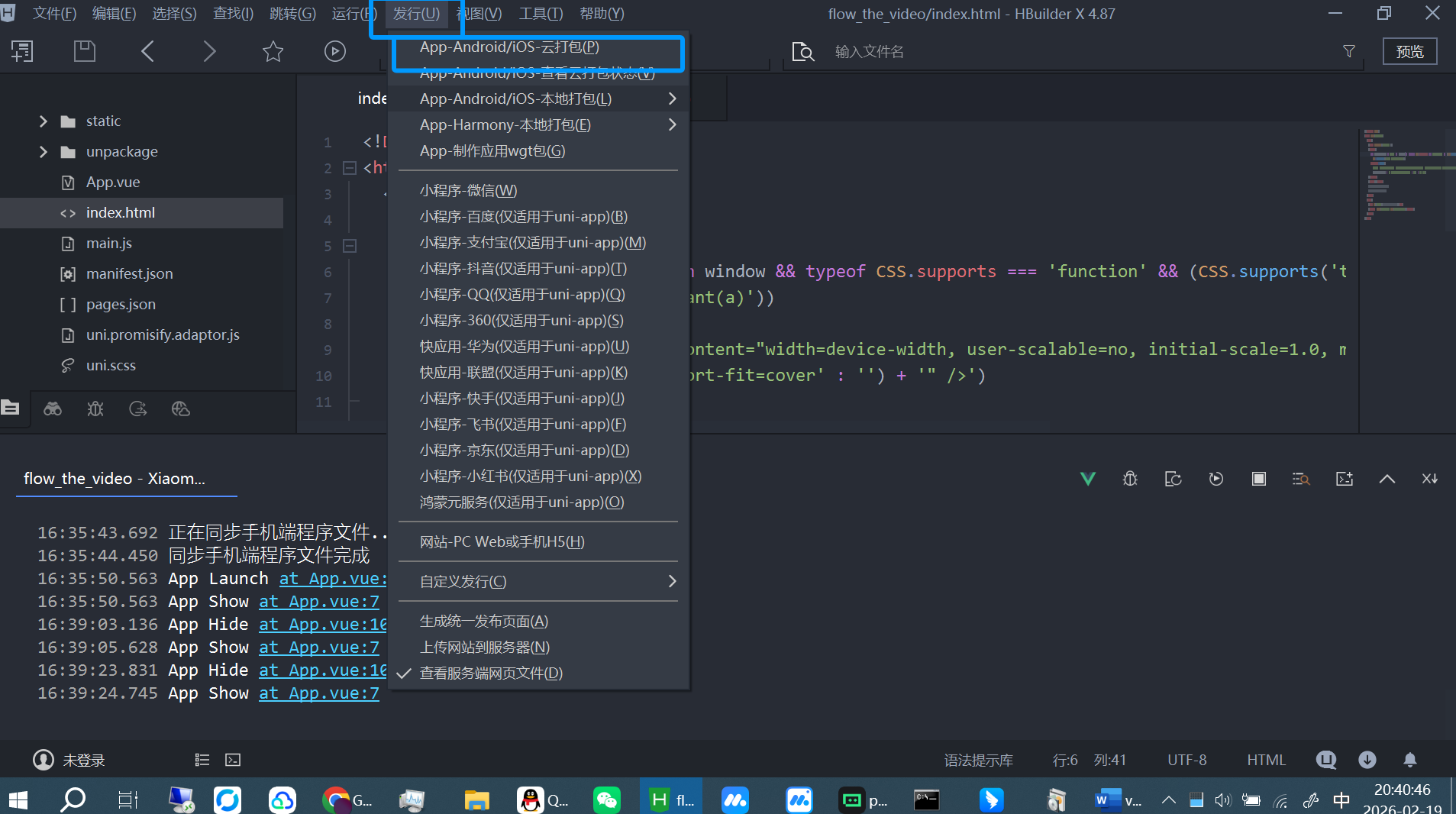Click the console close X icon
This screenshot has height=814, width=1456.
click(1430, 479)
